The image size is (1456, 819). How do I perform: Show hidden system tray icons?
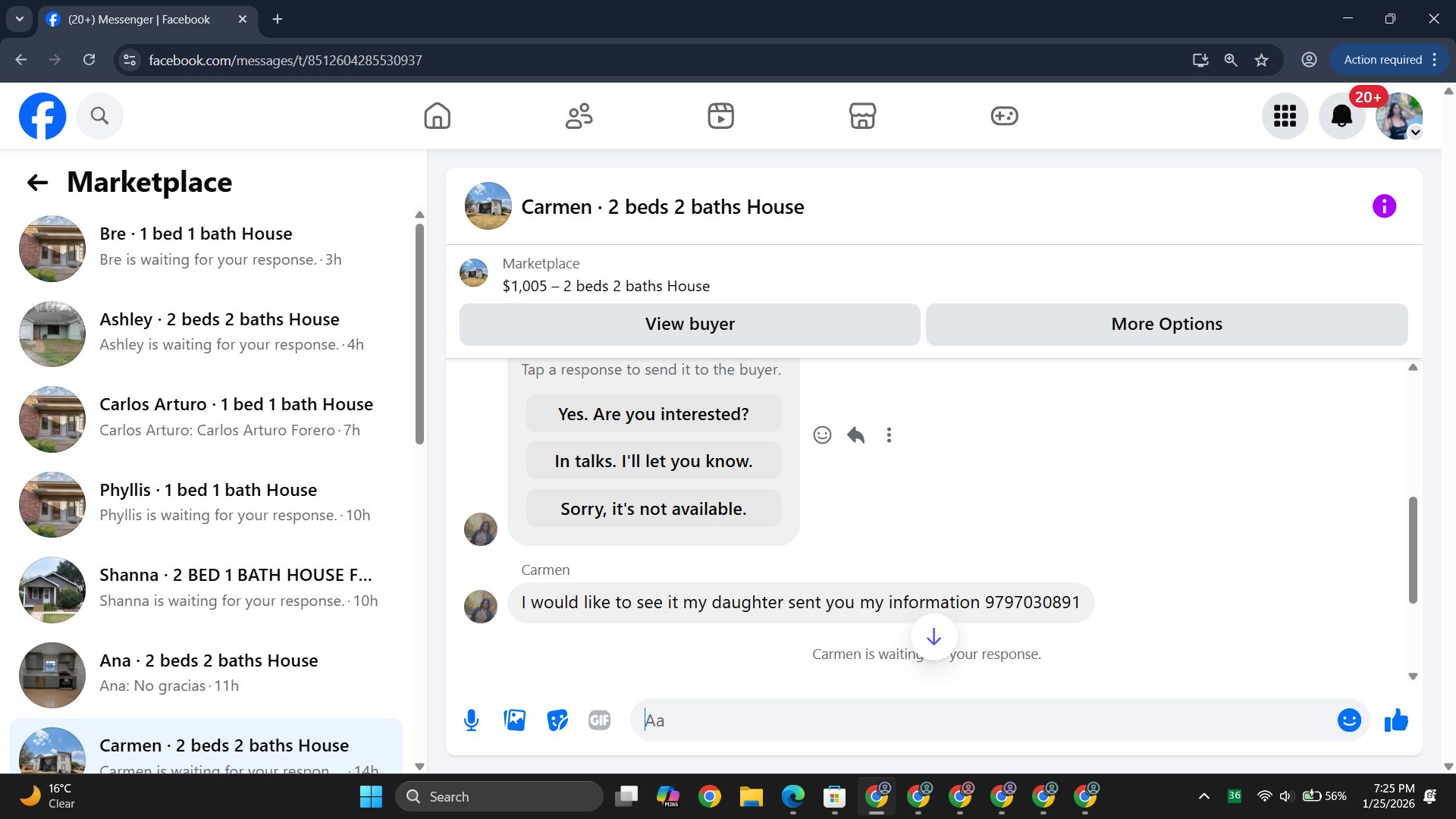(x=1203, y=797)
